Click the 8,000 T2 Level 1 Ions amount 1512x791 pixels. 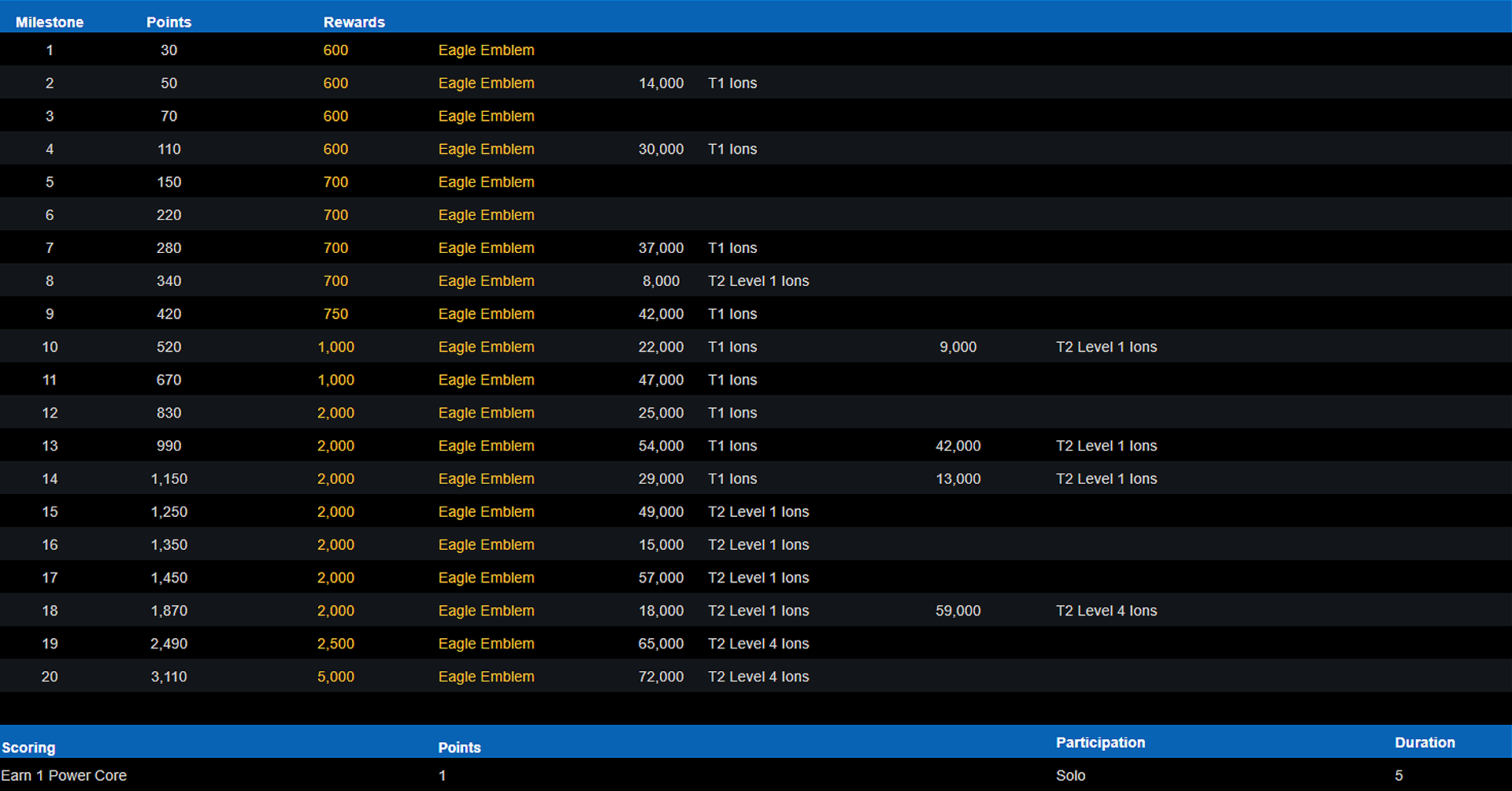point(661,281)
